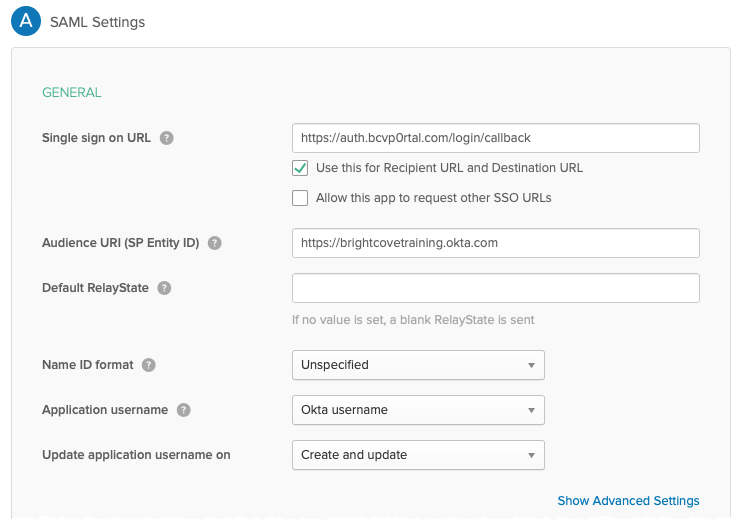Click the arrow on Okta username dropdown
Image resolution: width=736 pixels, height=520 pixels.
531,411
